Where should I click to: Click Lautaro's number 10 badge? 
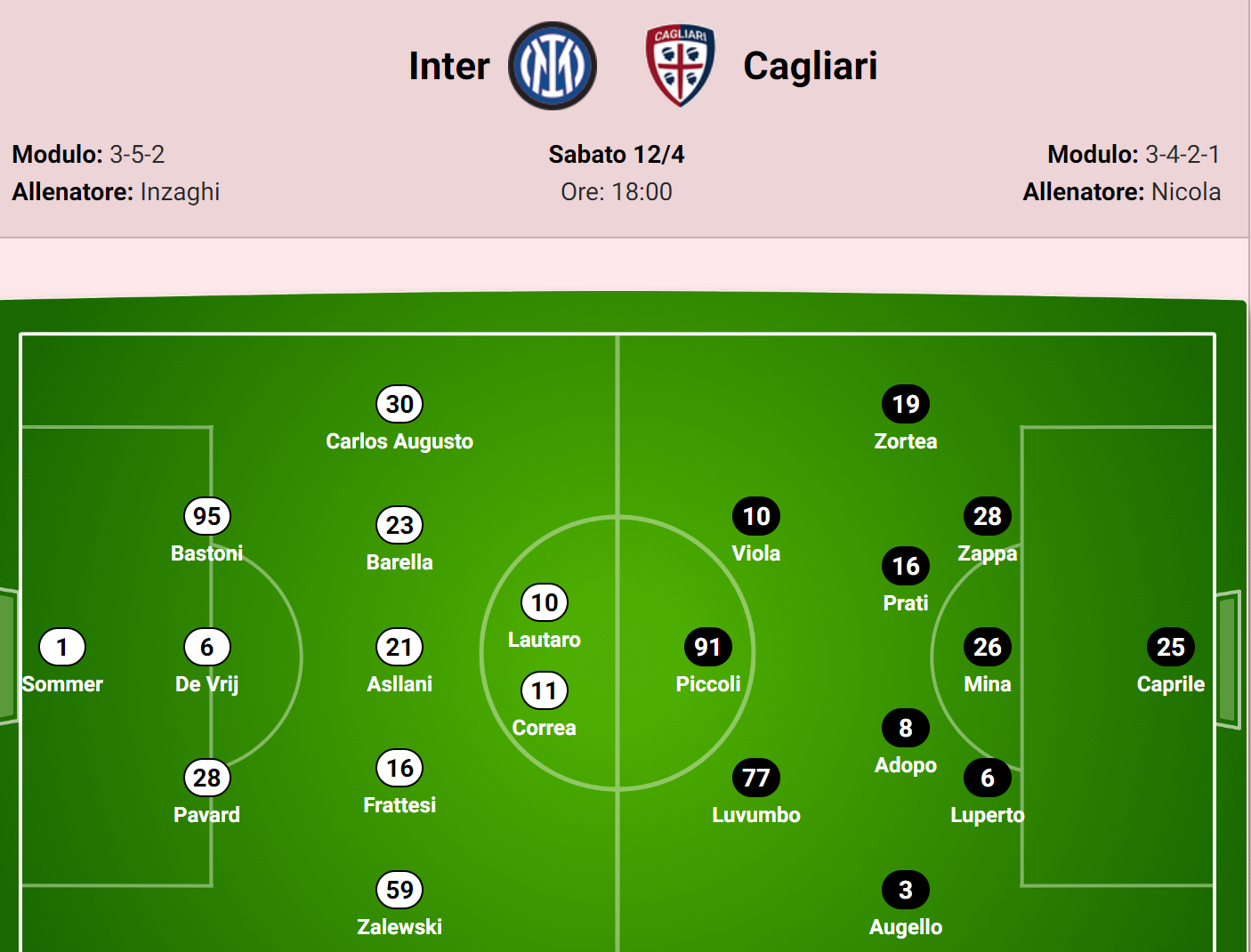coord(545,602)
